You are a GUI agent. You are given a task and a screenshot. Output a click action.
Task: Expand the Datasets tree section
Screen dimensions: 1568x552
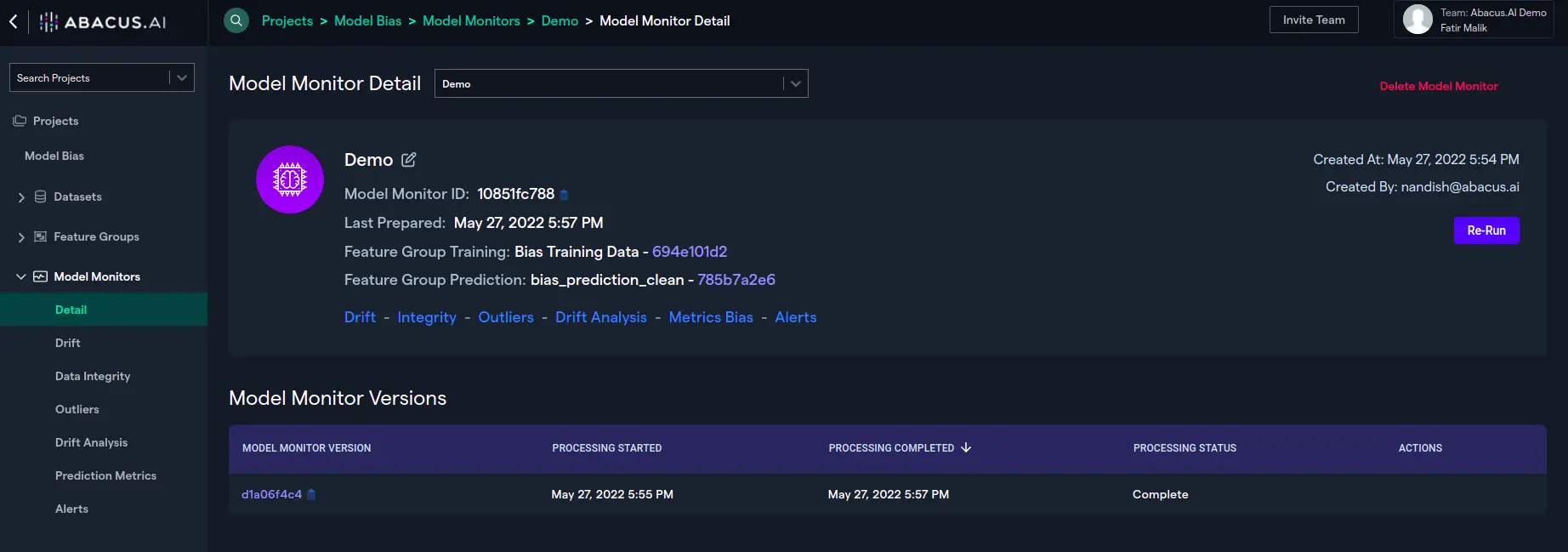coord(21,197)
